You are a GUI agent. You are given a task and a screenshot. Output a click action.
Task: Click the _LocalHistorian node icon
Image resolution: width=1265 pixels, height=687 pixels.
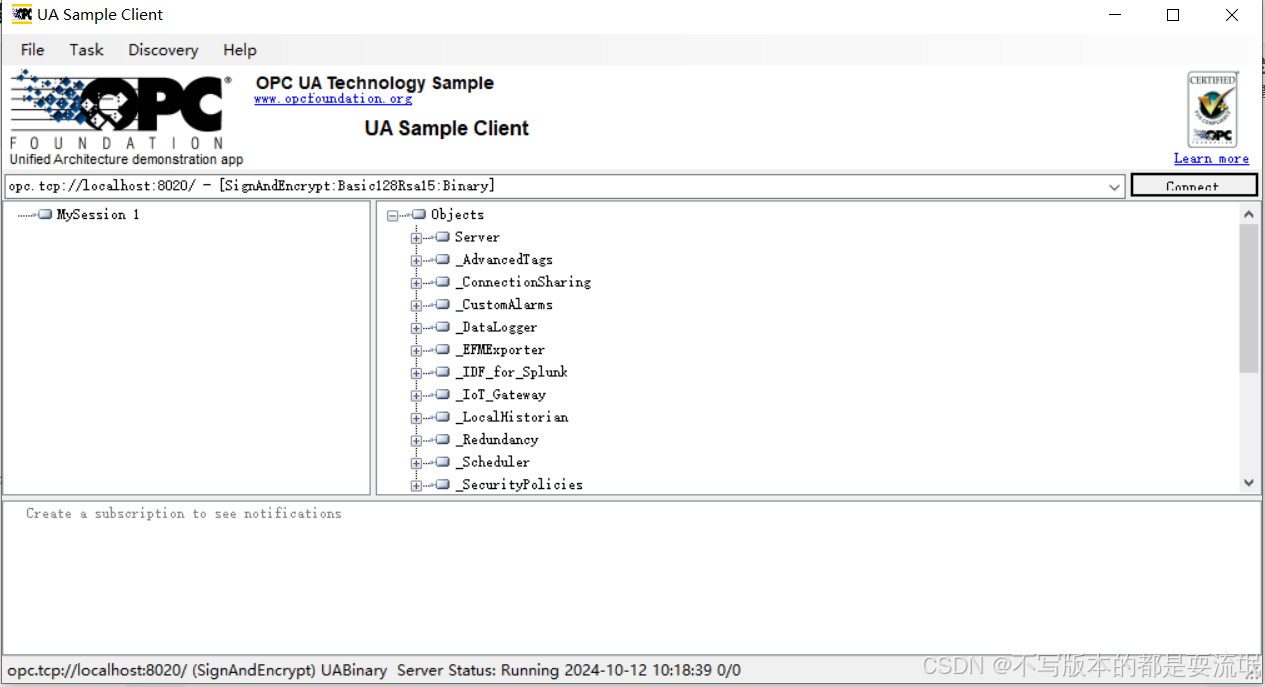point(442,417)
